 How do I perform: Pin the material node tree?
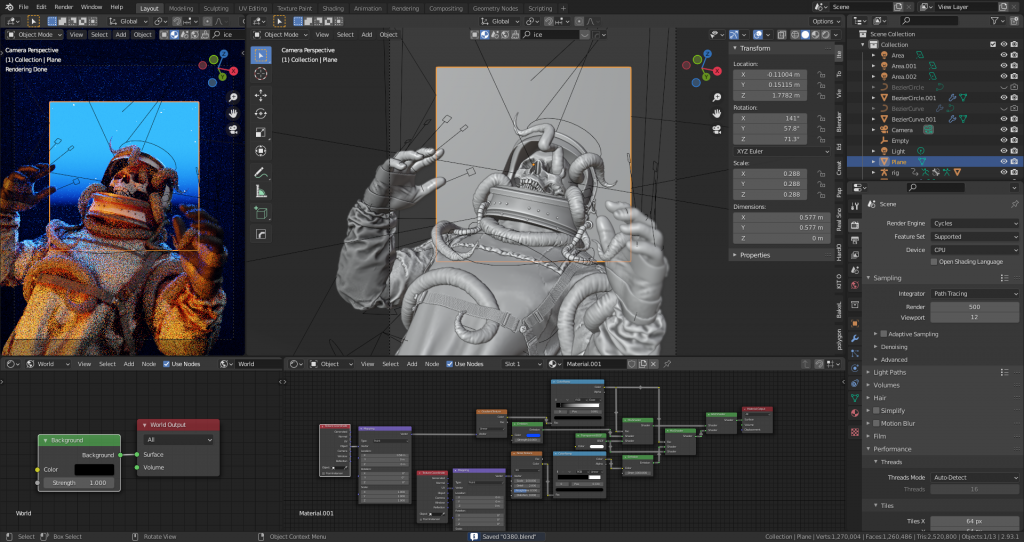click(667, 364)
